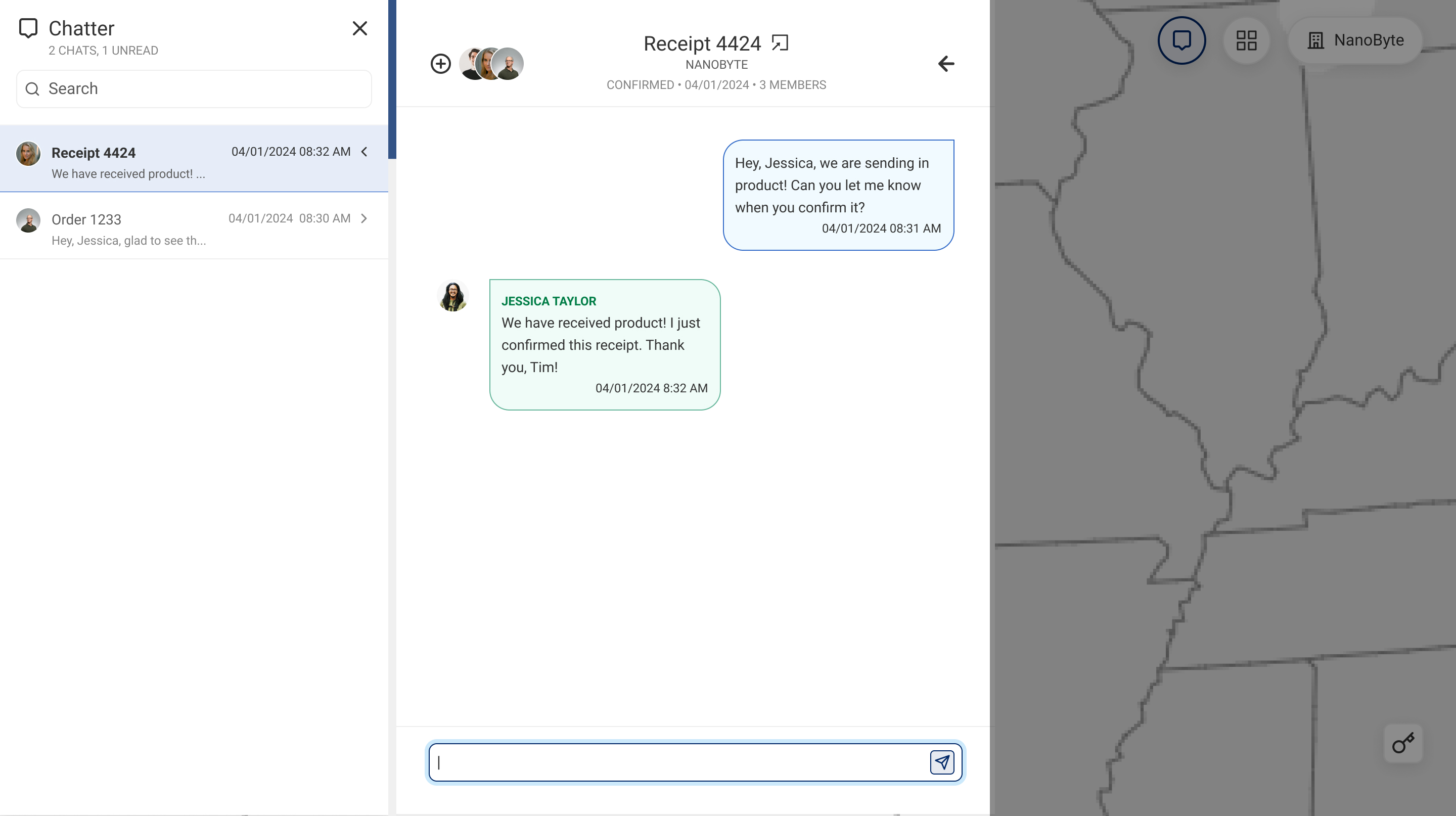The height and width of the screenshot is (816, 1456).
Task: View the chat member avatars group
Action: click(490, 63)
